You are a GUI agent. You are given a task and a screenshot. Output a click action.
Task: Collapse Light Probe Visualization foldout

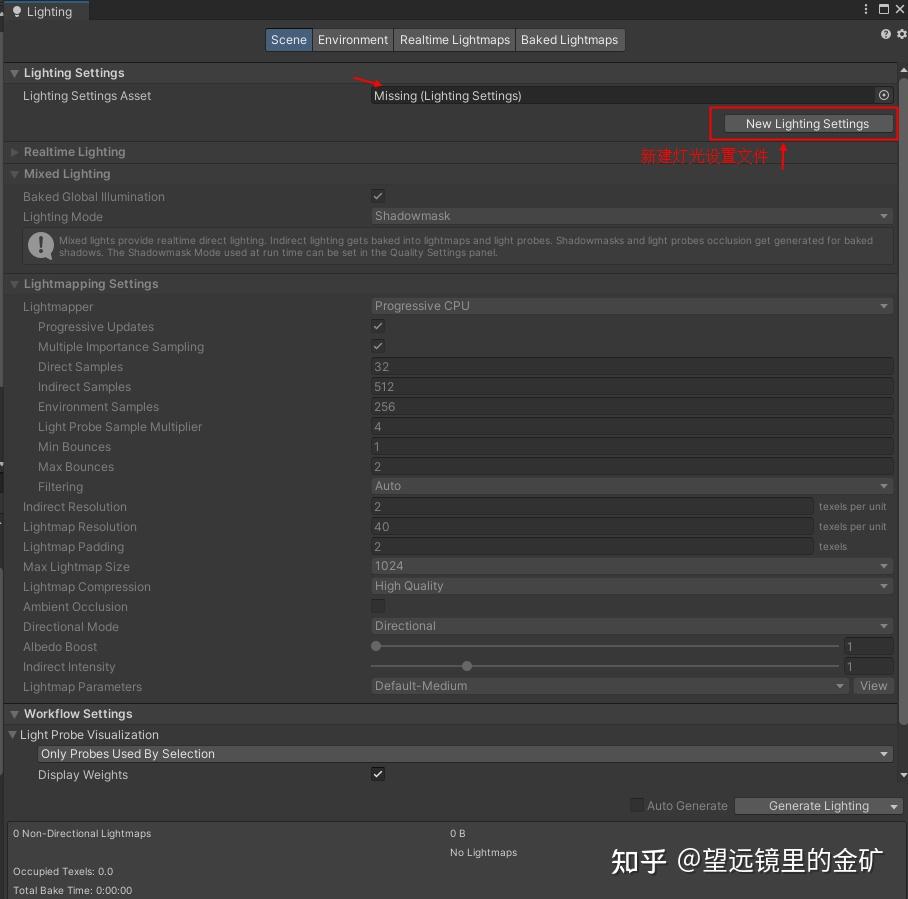pyautogui.click(x=12, y=734)
